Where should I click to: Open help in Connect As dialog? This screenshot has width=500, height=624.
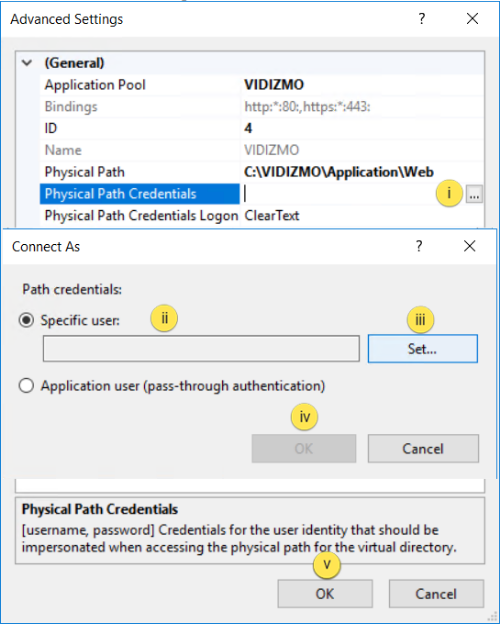pos(419,246)
